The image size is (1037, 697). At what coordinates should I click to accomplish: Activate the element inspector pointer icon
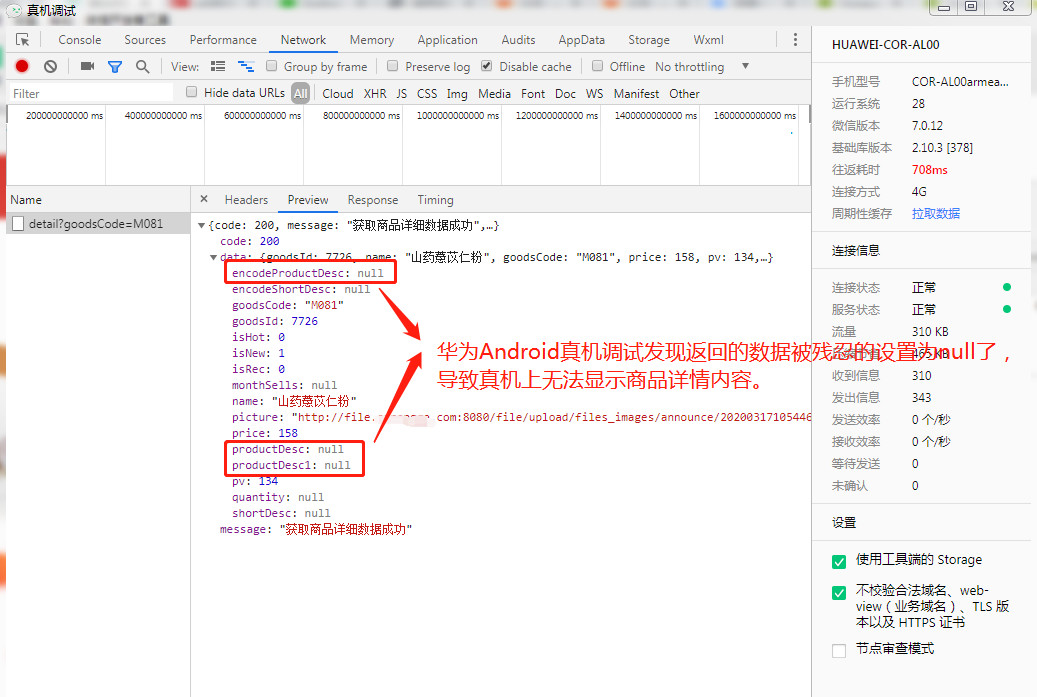(22, 40)
